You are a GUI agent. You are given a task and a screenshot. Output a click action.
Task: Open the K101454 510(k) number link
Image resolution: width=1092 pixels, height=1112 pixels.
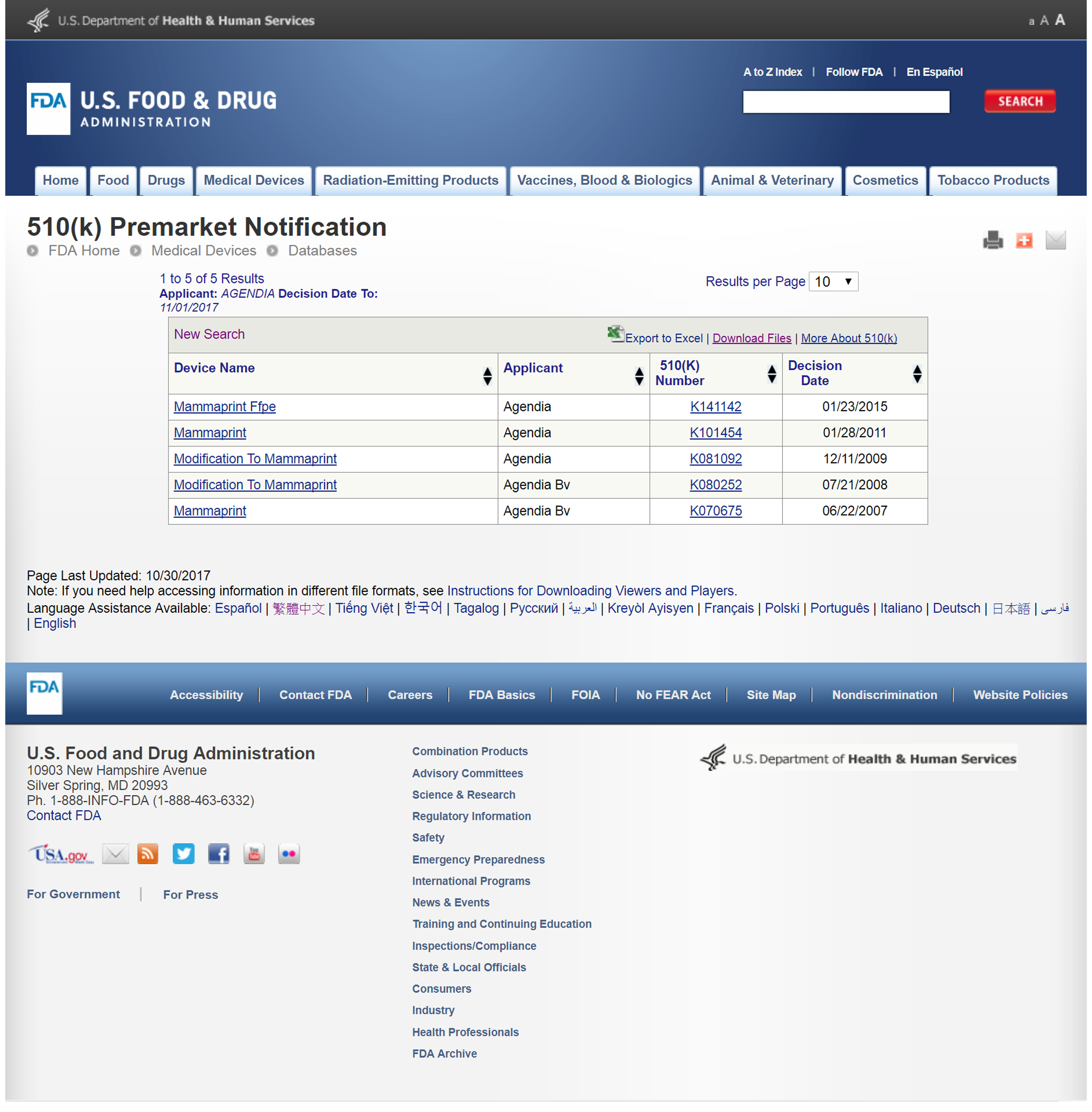pyautogui.click(x=715, y=432)
